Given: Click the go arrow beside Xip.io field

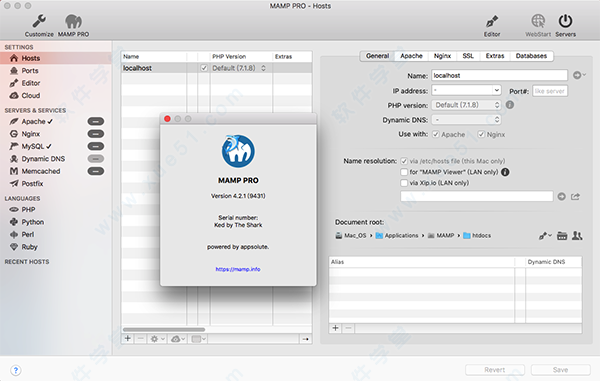Looking at the screenshot, I should pyautogui.click(x=561, y=197).
